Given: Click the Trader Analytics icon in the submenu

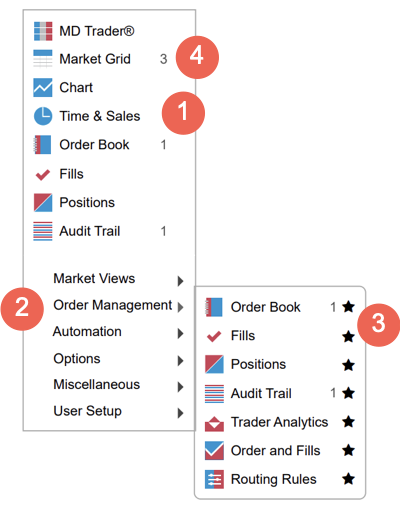Looking at the screenshot, I should point(214,423).
